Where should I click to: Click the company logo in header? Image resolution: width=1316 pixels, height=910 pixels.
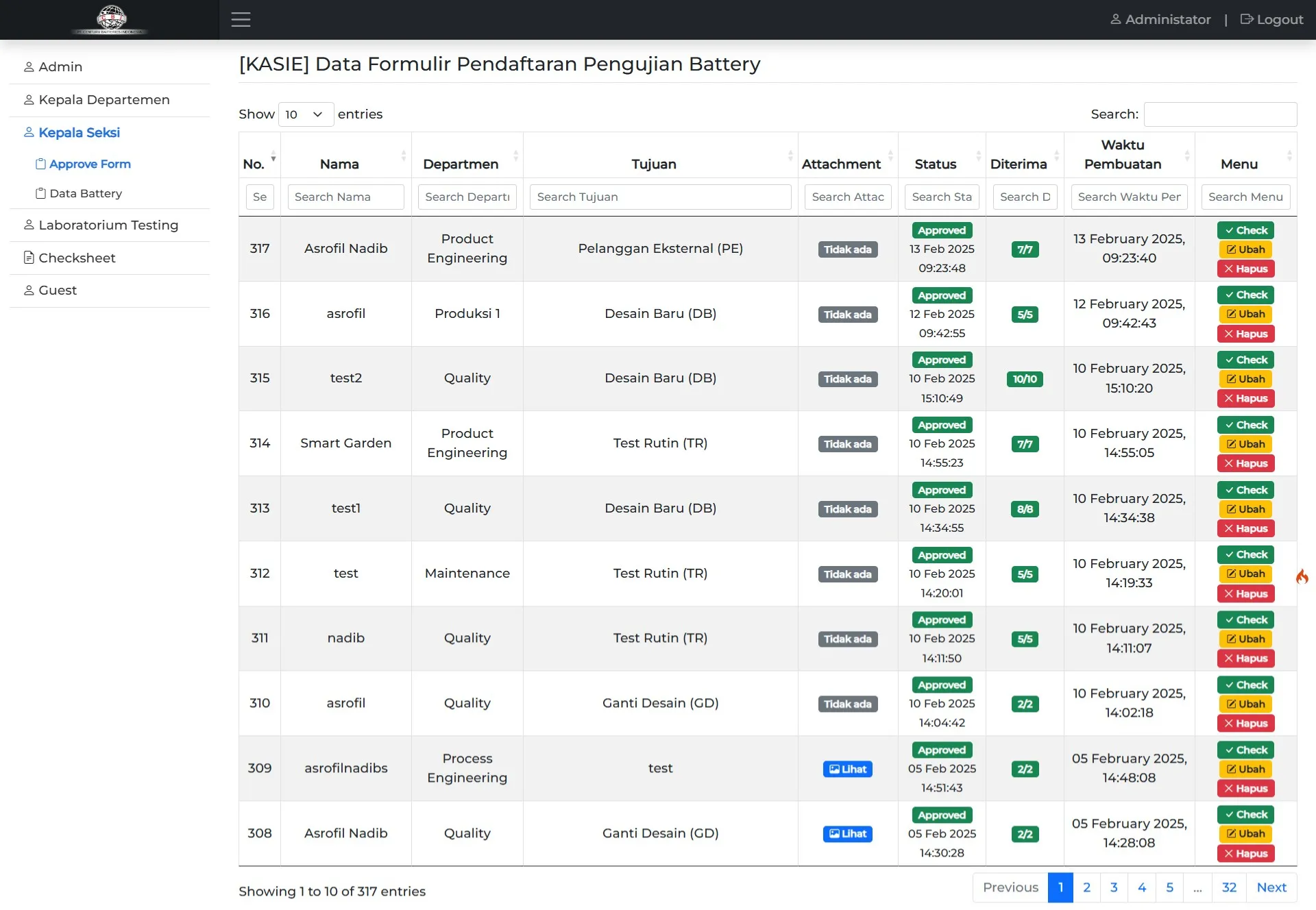click(x=110, y=19)
